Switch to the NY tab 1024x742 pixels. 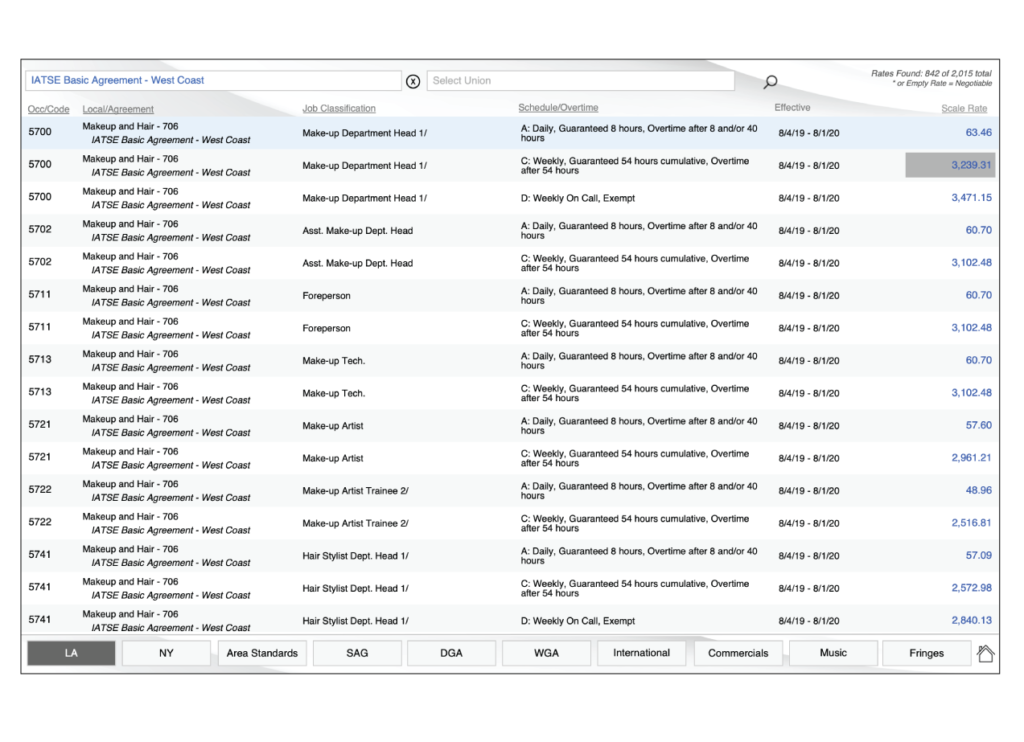coord(167,653)
